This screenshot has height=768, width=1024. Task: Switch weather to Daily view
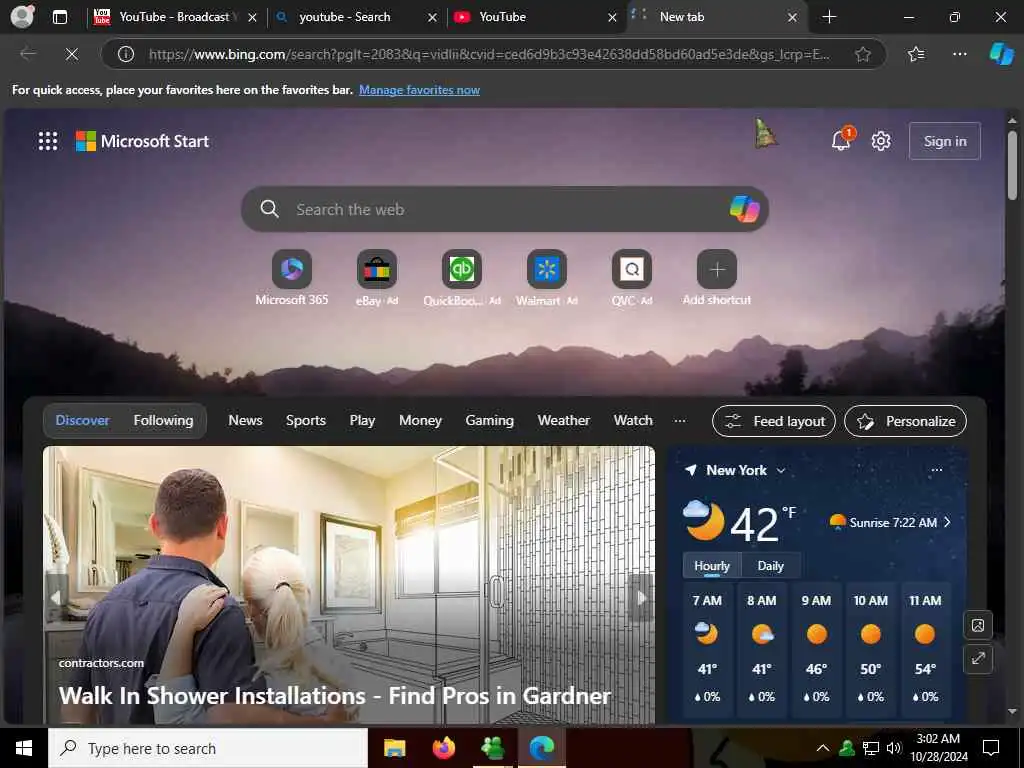[771, 566]
